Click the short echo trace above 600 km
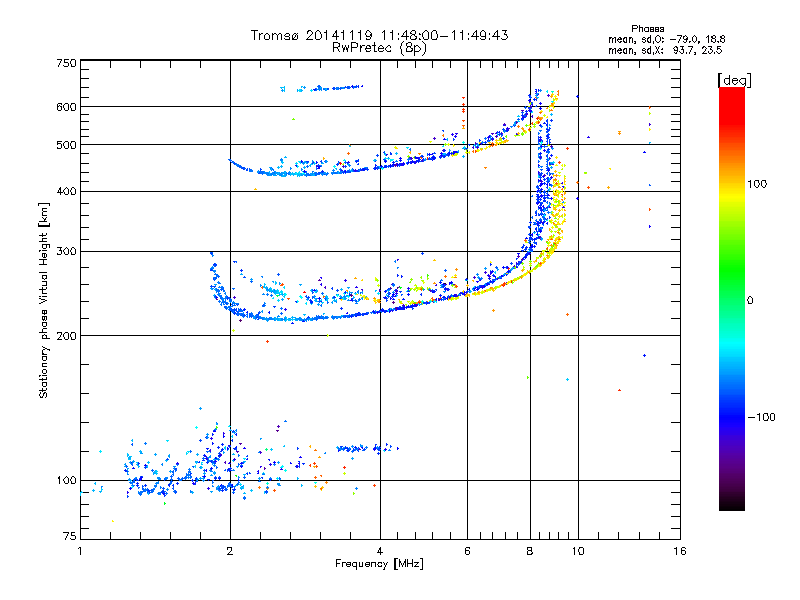The image size is (800, 600). (321, 88)
